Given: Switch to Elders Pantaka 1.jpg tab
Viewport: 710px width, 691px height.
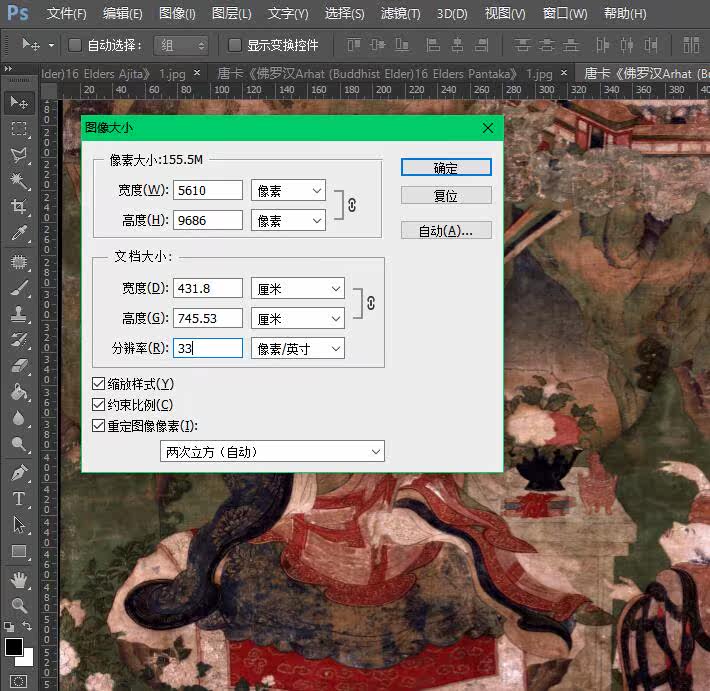Looking at the screenshot, I should click(384, 73).
